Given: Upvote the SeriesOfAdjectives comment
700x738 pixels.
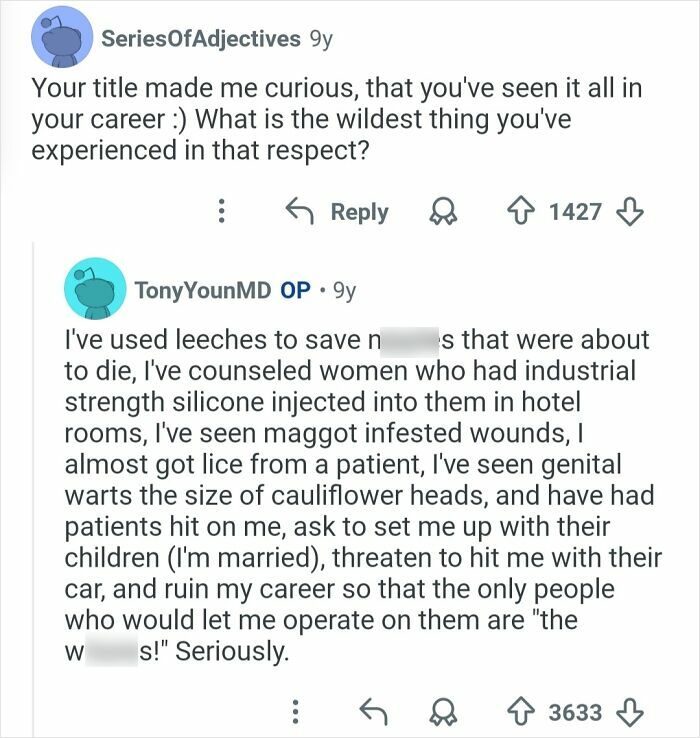Looking at the screenshot, I should (x=520, y=212).
